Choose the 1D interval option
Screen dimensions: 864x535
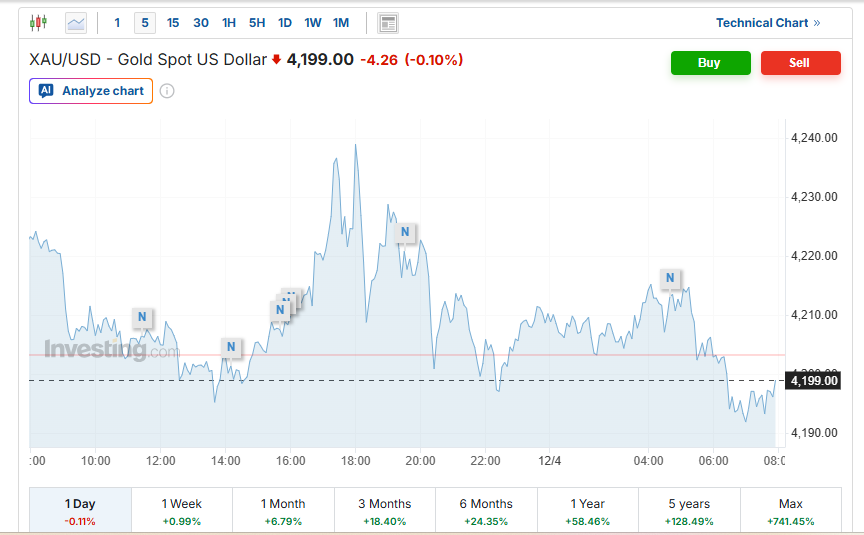[285, 22]
